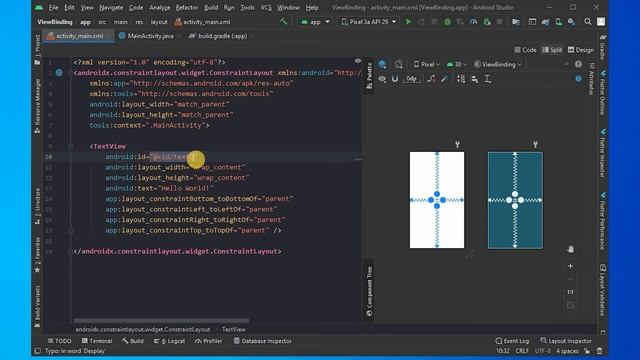Toggle the Component Tree side panel
Image resolution: width=640 pixels, height=360 pixels.
pos(369,291)
